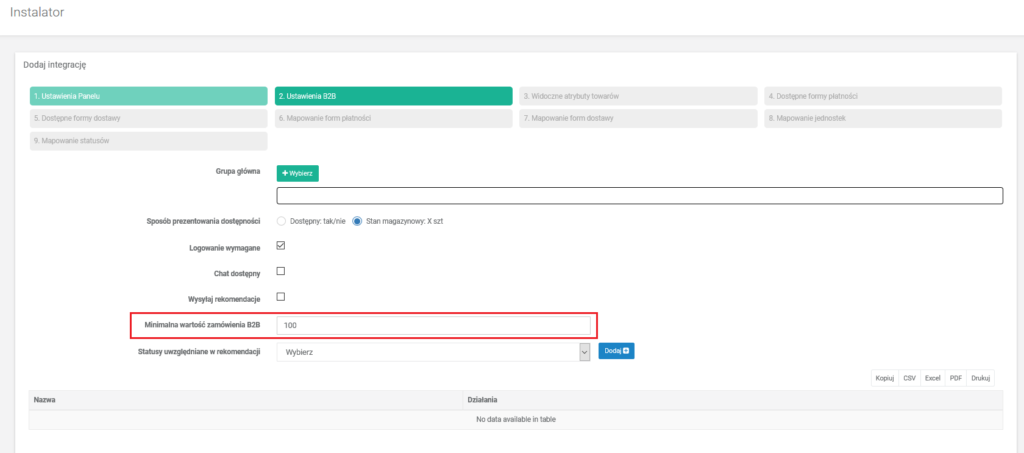Export the table using the CSV button

[910, 379]
